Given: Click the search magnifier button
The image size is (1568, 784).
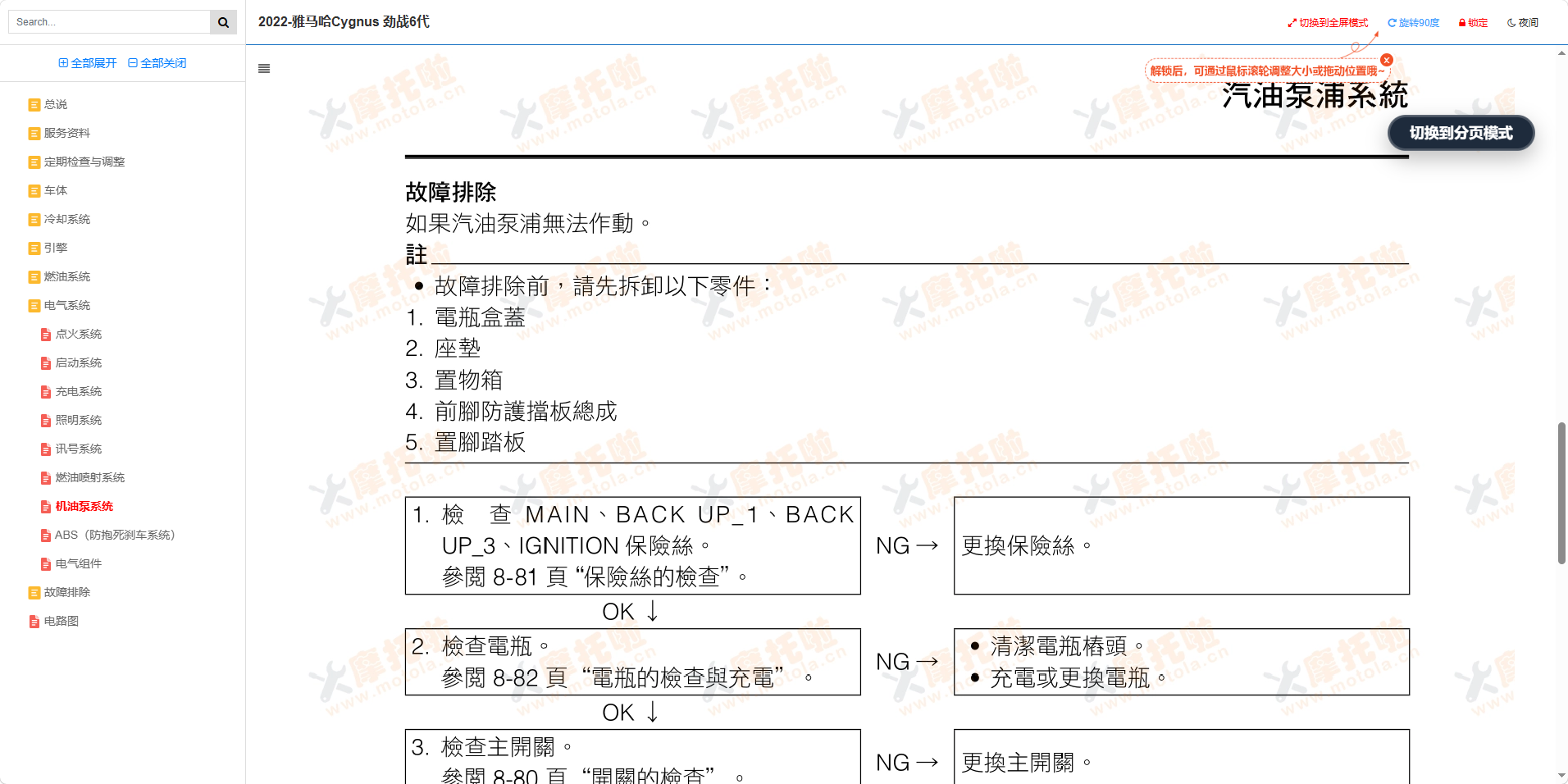Looking at the screenshot, I should click(223, 22).
